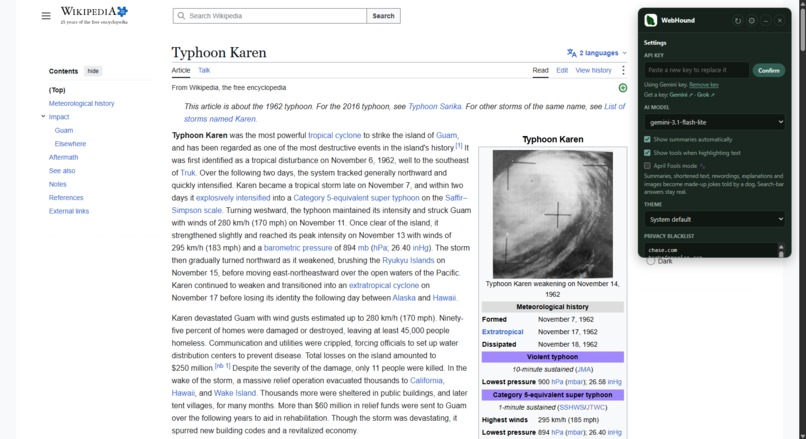Go to Notes in contents
The height and width of the screenshot is (439, 806).
point(58,184)
